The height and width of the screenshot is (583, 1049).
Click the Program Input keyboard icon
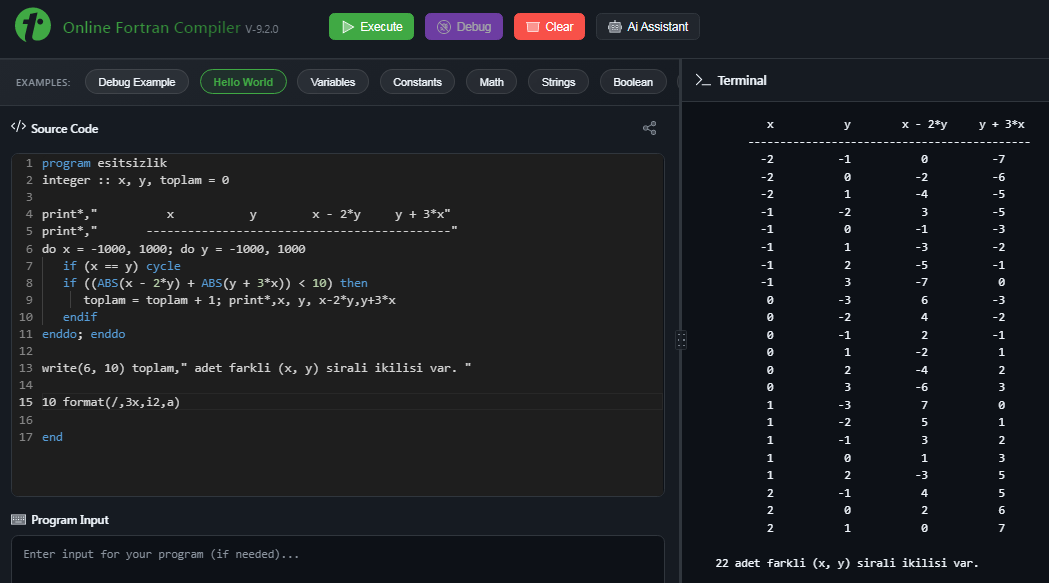18,520
